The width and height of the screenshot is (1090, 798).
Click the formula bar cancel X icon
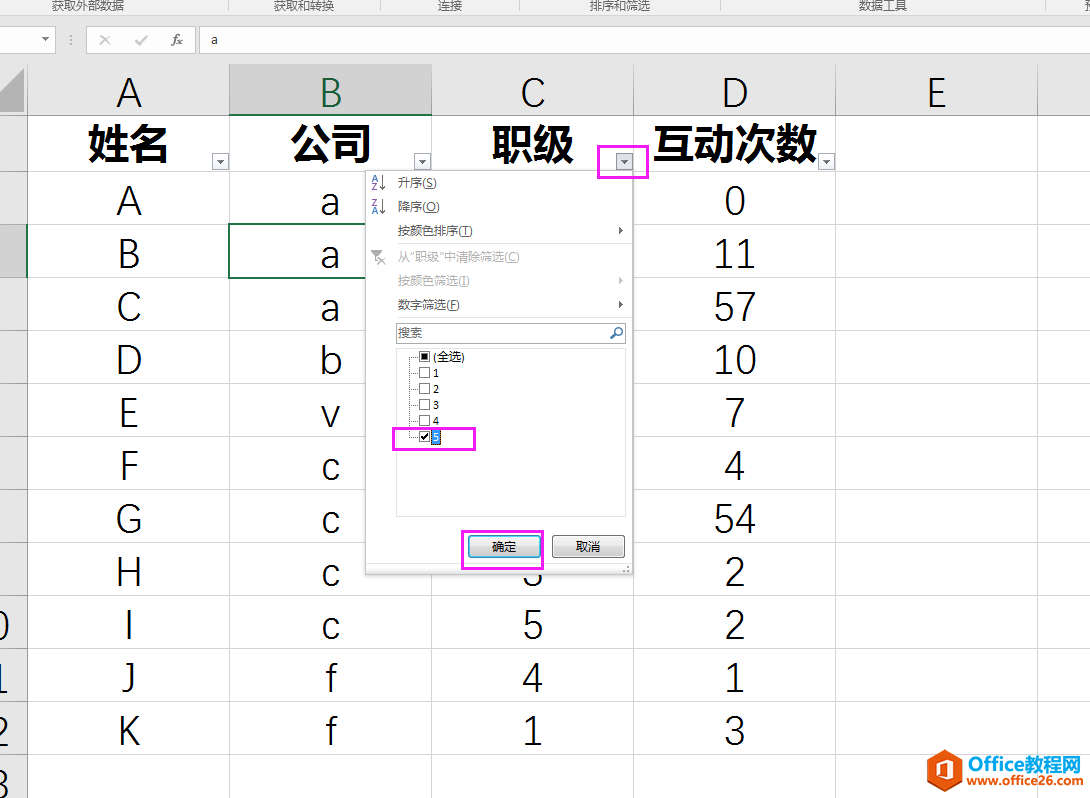105,40
